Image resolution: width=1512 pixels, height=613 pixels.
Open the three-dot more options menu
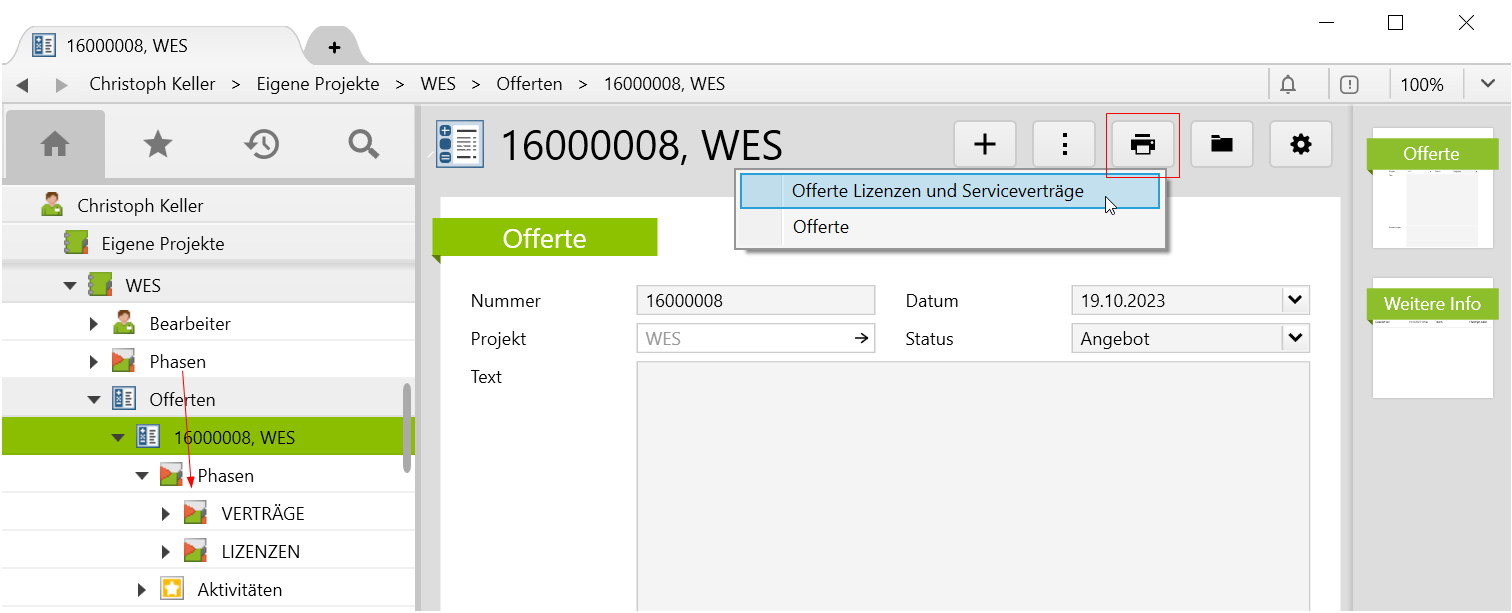[x=1064, y=145]
